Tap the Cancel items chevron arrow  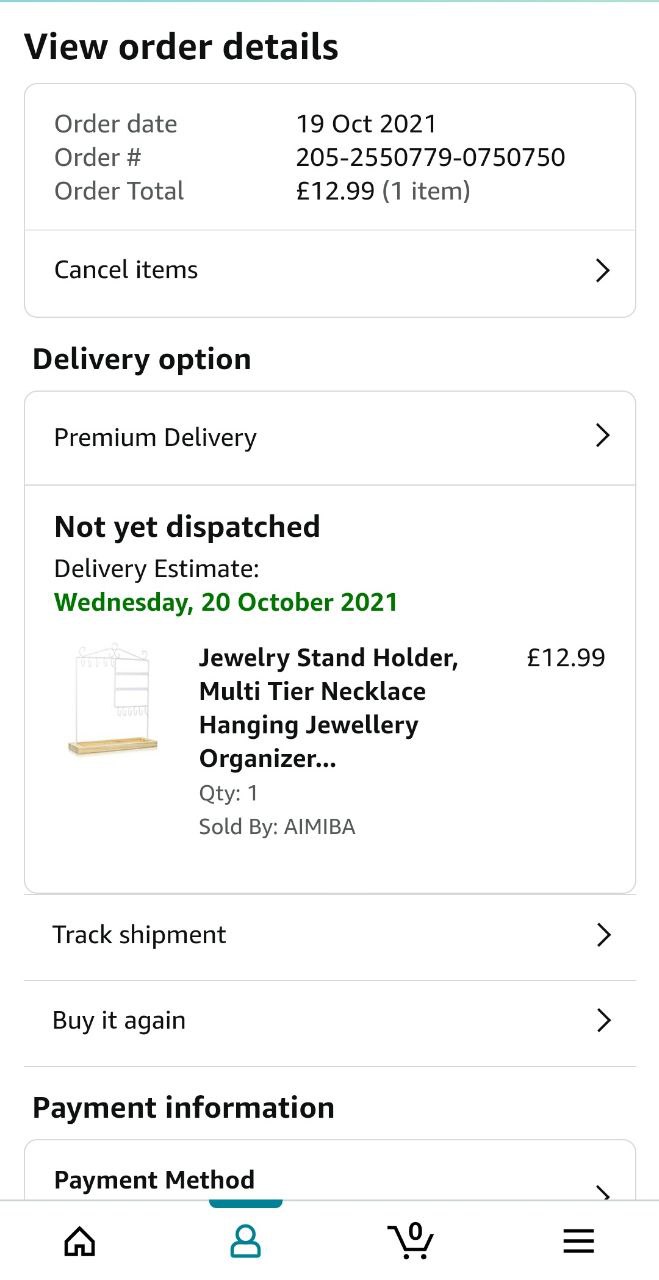click(602, 271)
